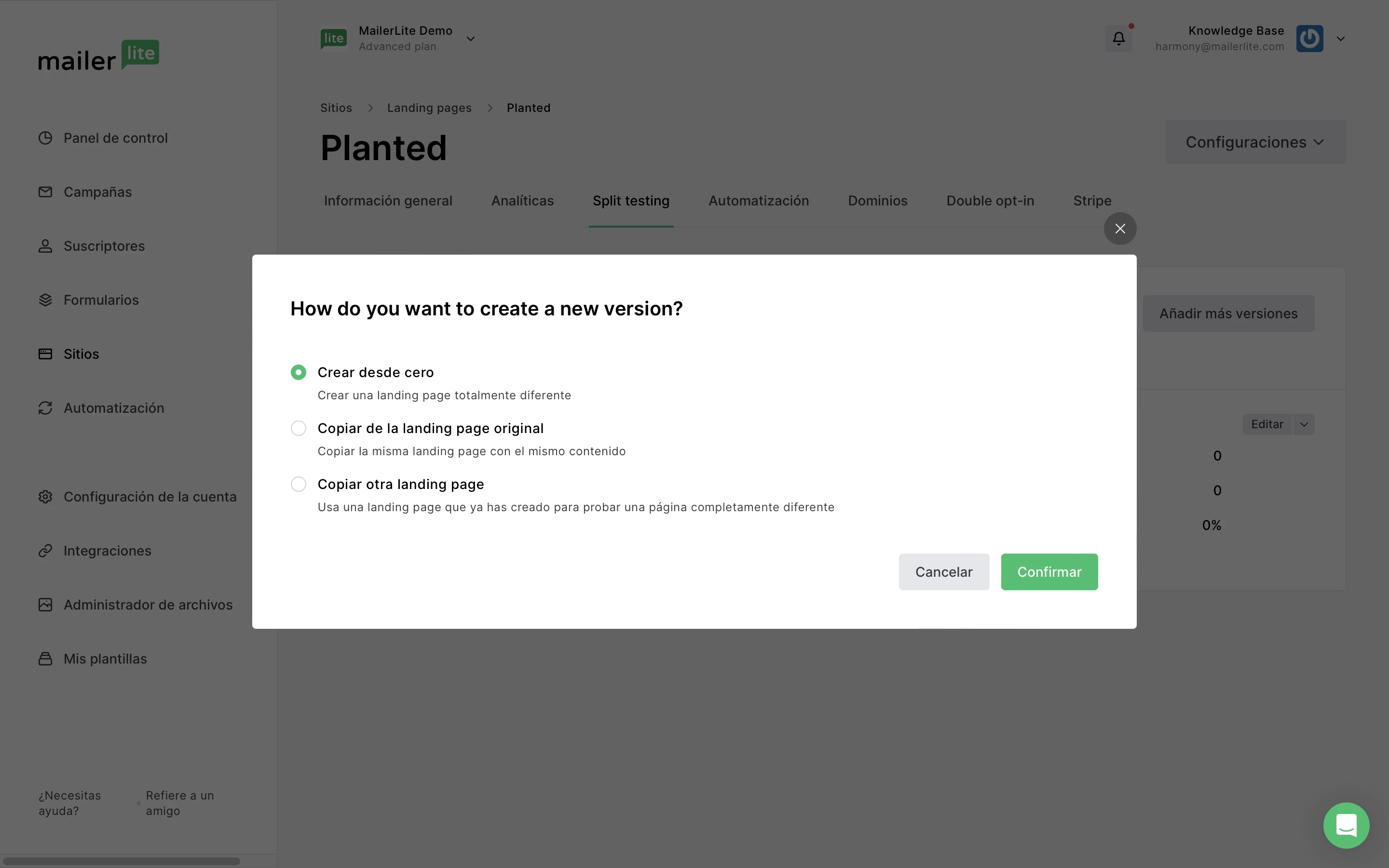
Task: Click the Landing pages breadcrumb link
Action: pyautogui.click(x=429, y=108)
